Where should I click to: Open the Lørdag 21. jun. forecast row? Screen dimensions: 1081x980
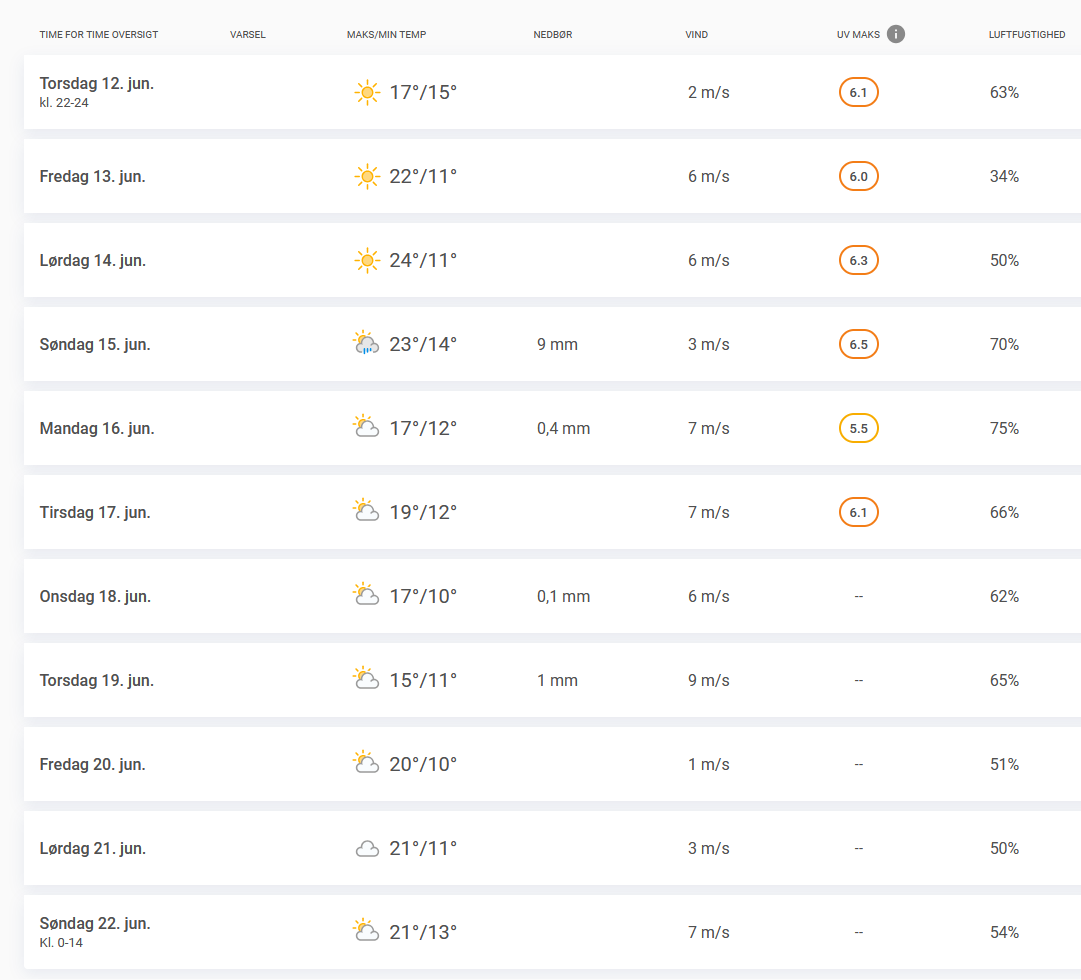pos(552,848)
